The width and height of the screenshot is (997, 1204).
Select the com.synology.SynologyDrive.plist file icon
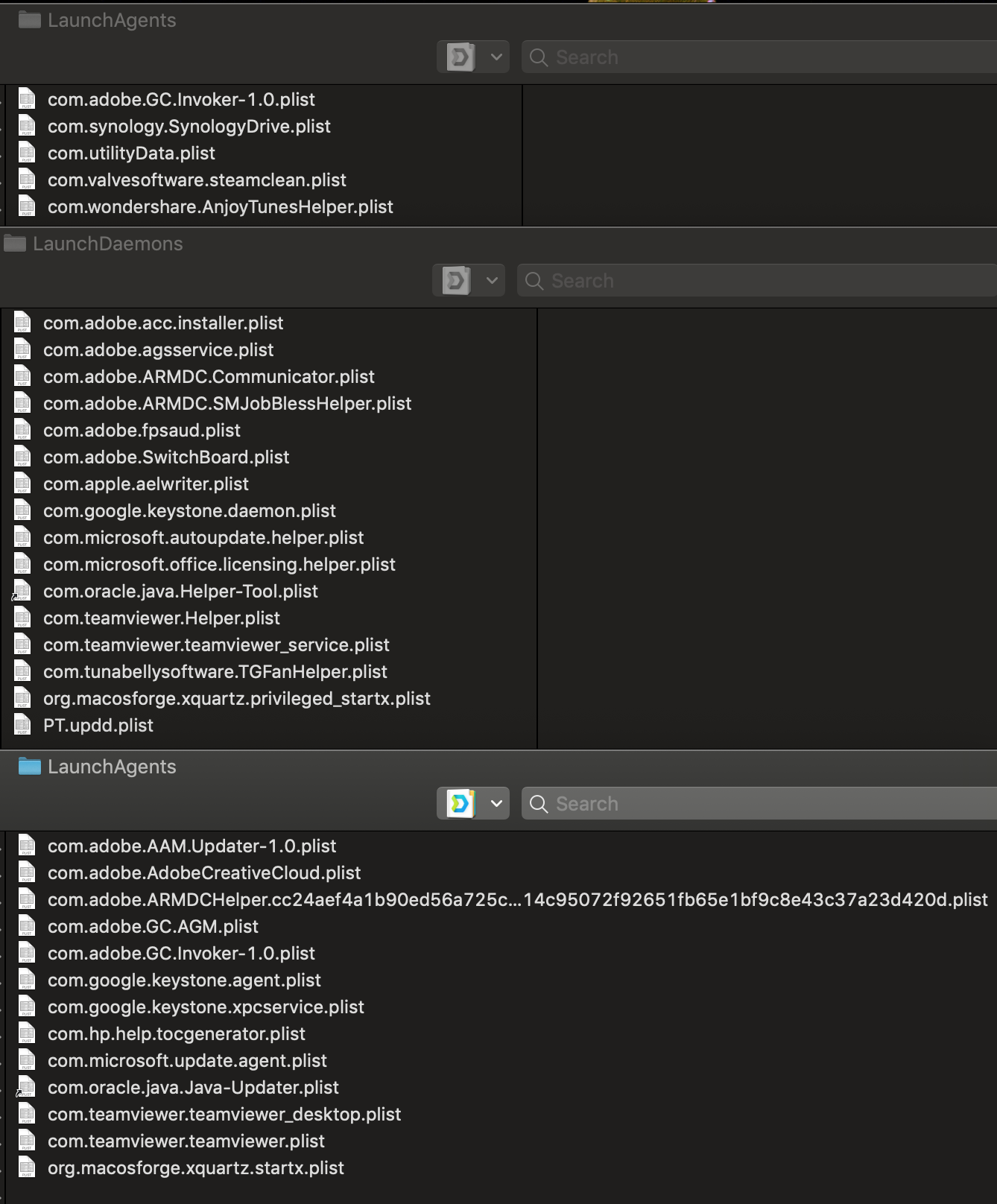click(x=27, y=126)
